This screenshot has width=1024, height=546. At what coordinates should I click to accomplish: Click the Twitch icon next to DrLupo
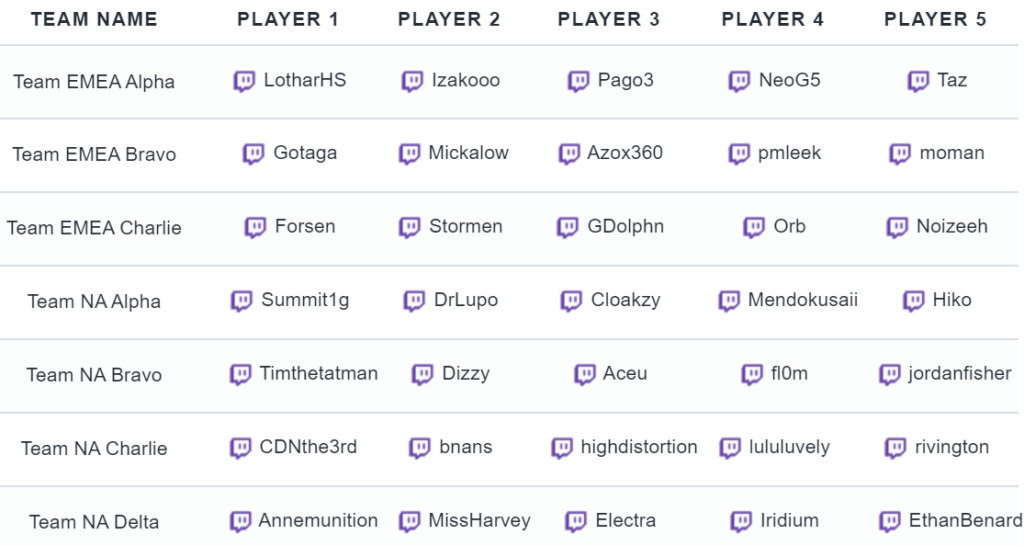click(414, 301)
